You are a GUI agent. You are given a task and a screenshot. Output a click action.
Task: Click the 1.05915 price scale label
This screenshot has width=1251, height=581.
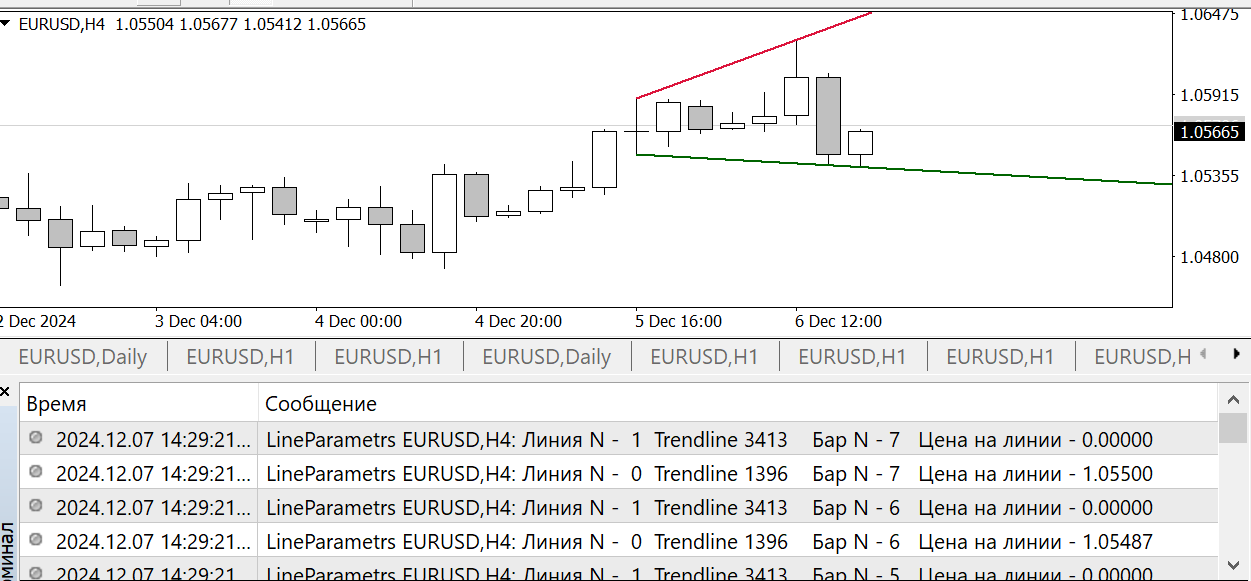pyautogui.click(x=1210, y=95)
